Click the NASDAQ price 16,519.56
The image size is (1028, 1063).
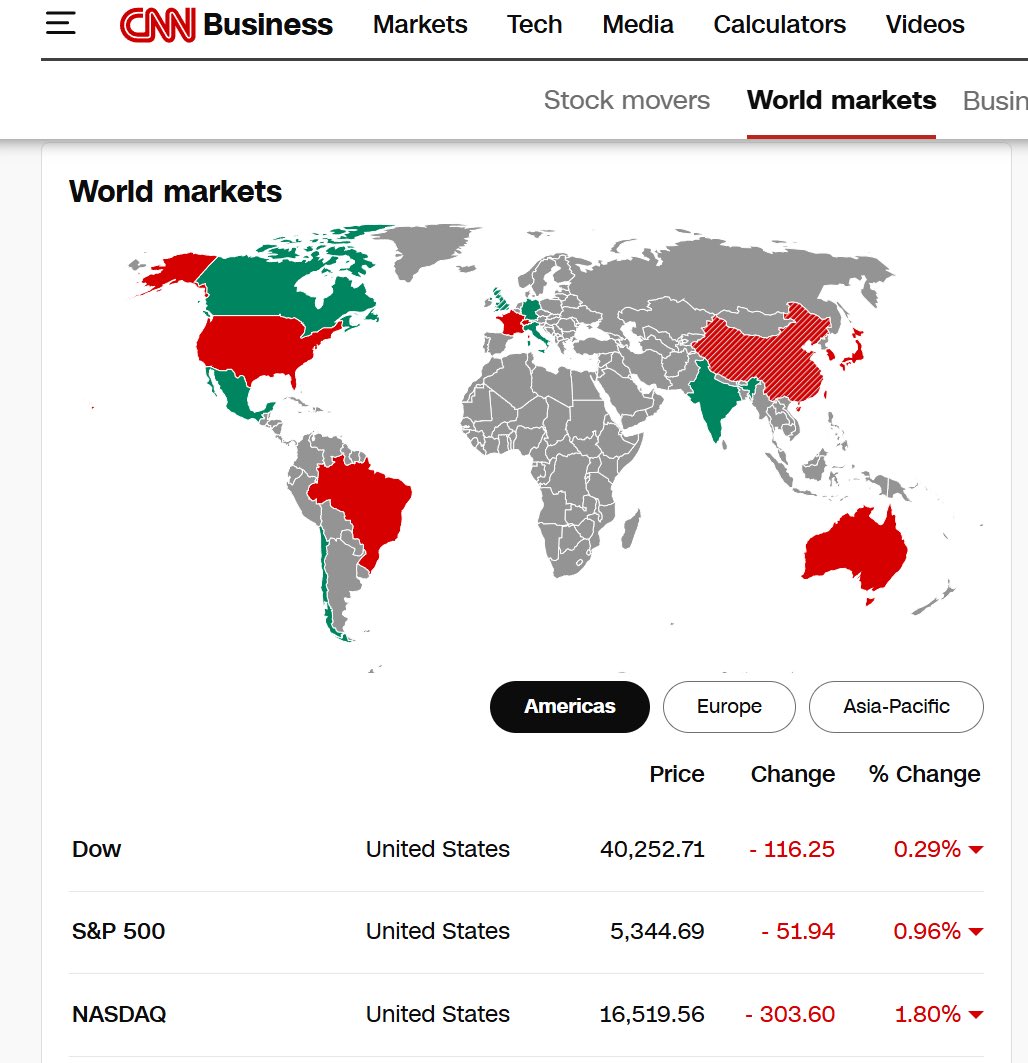652,1014
